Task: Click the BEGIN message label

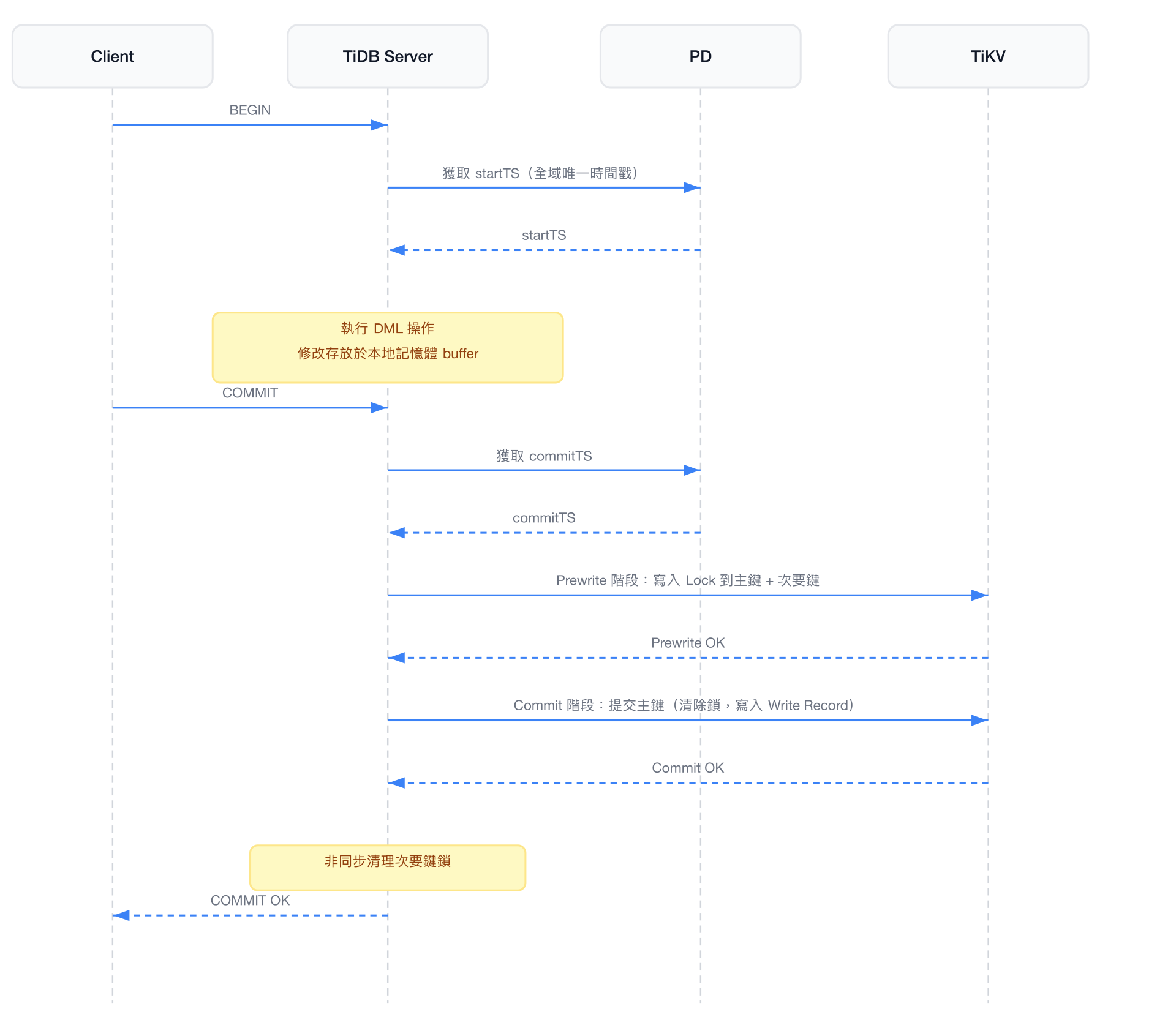Action: (x=250, y=110)
